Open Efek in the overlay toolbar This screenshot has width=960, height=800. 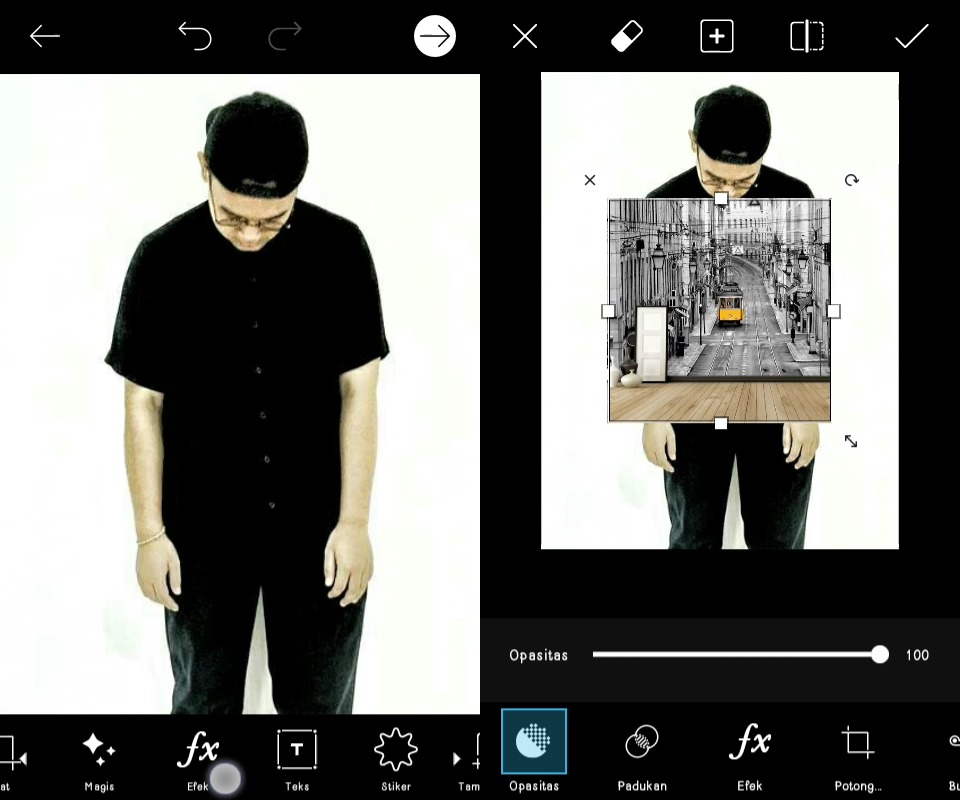pos(749,756)
